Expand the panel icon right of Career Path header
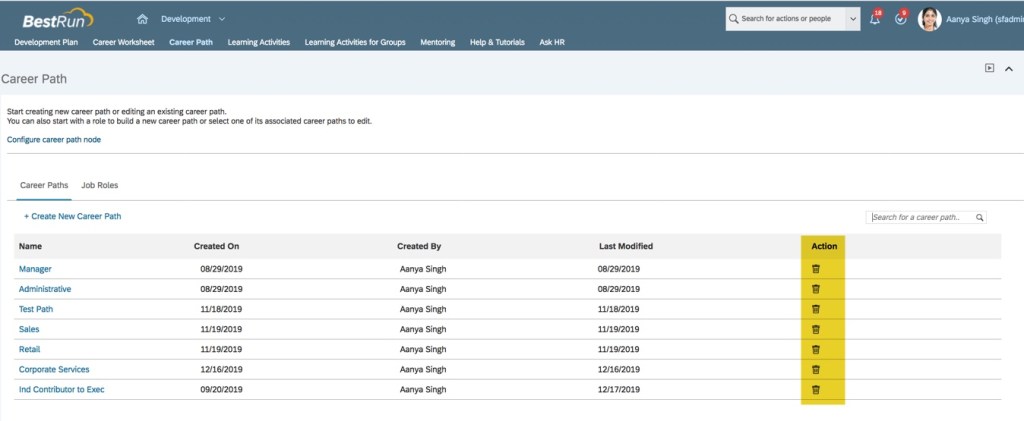 tap(989, 68)
